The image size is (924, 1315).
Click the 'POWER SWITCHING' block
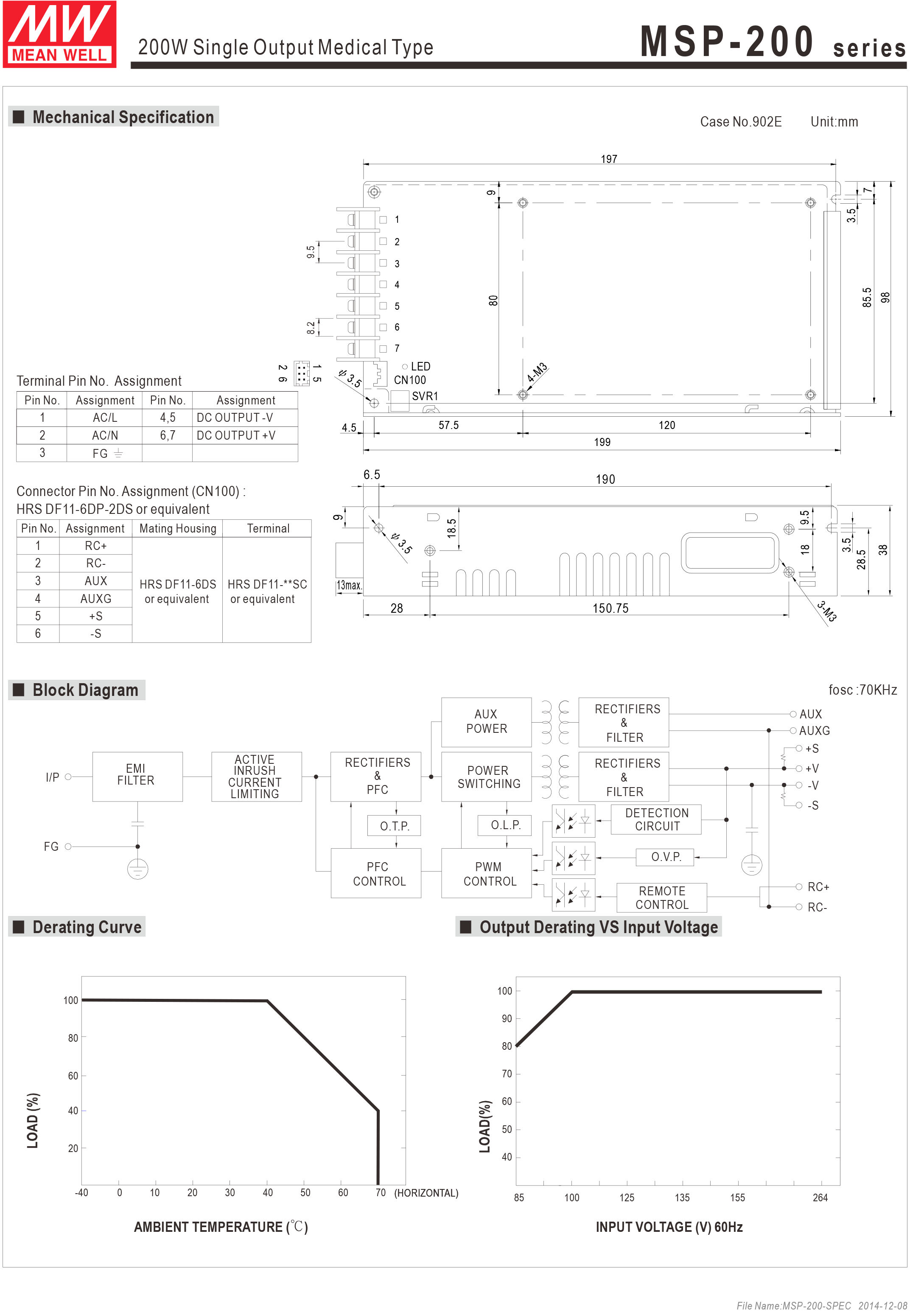click(486, 777)
